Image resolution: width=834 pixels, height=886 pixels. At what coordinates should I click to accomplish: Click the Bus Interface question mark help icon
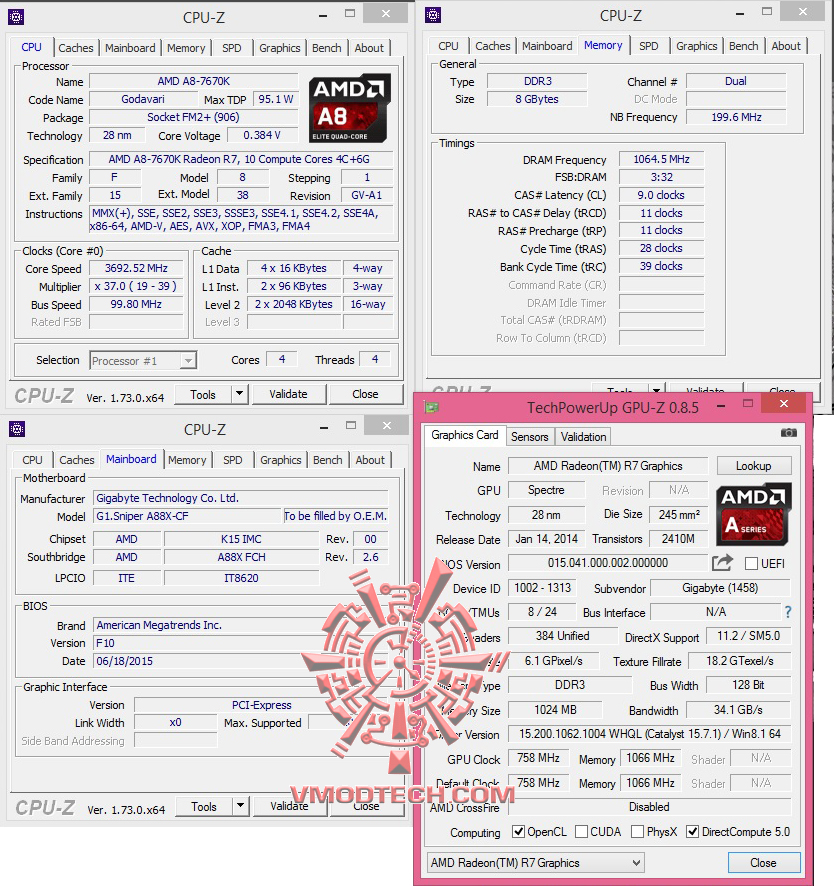coord(788,612)
